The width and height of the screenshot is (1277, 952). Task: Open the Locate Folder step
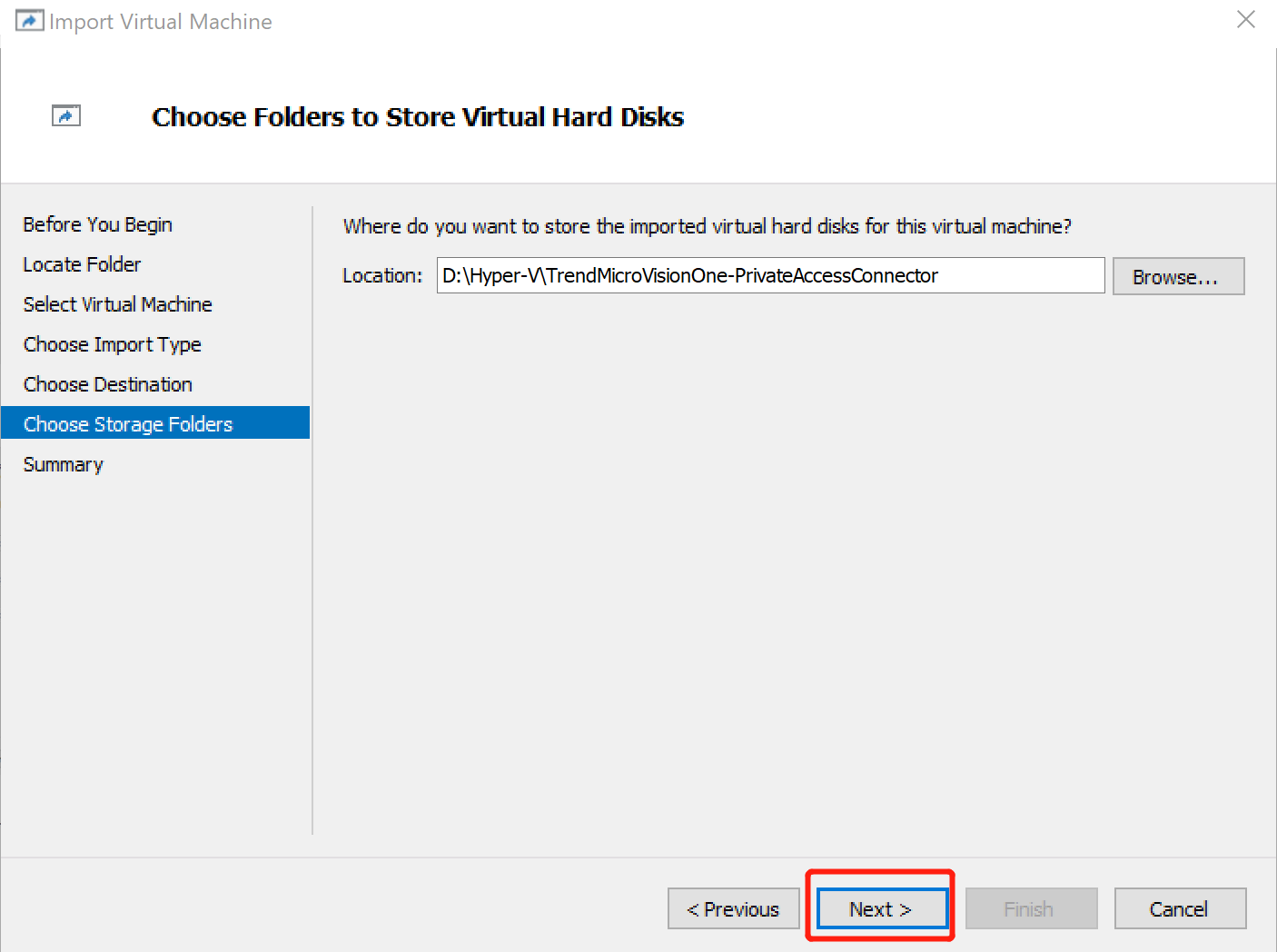(82, 264)
